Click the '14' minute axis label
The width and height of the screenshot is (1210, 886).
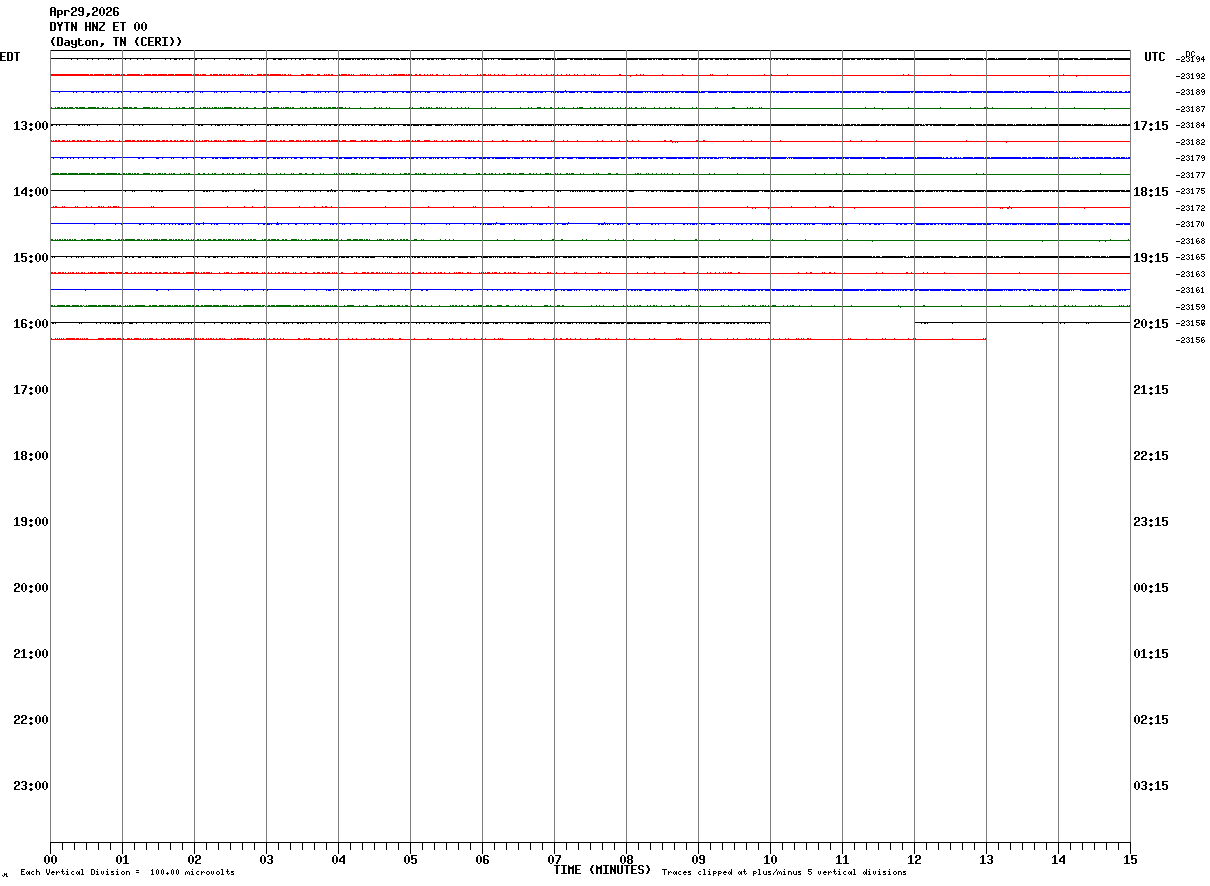coord(1058,859)
